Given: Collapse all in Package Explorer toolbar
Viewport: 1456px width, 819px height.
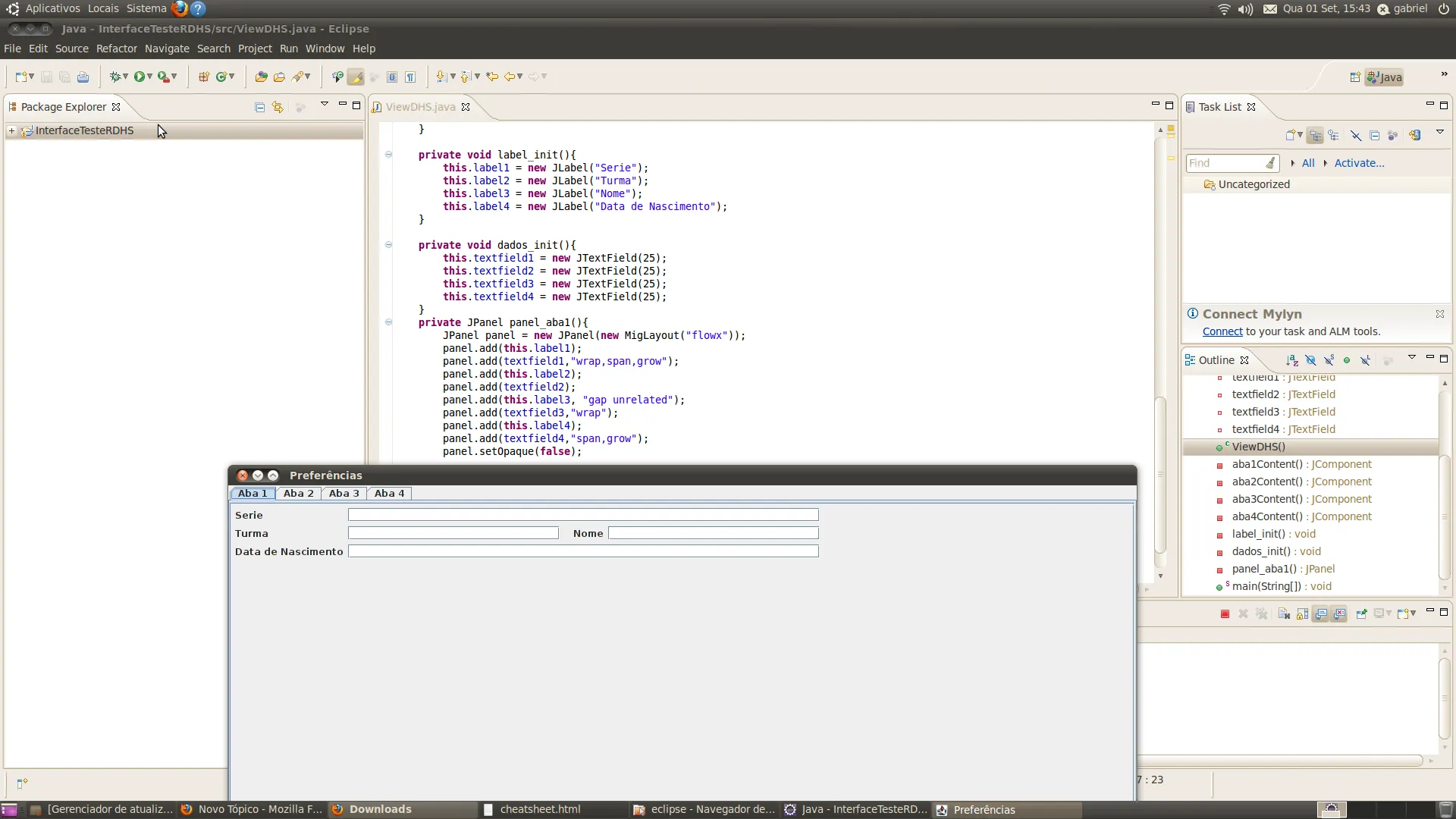Looking at the screenshot, I should point(259,107).
